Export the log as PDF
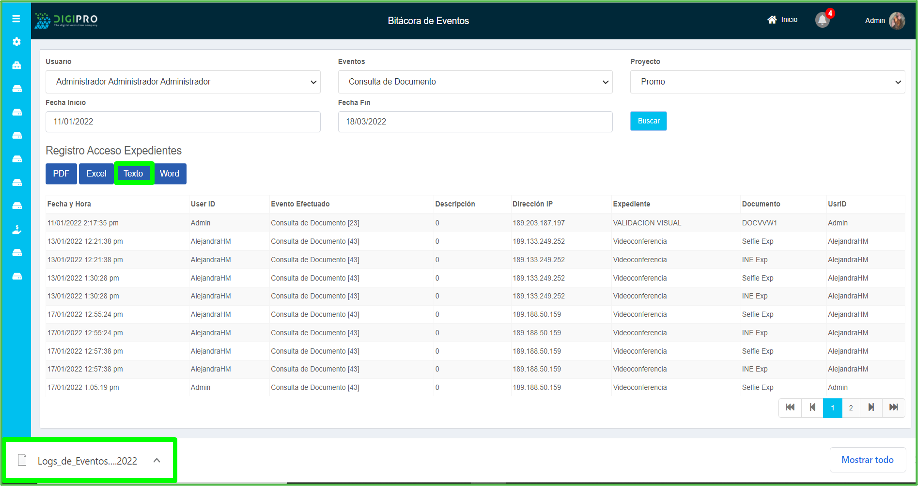Image resolution: width=918 pixels, height=486 pixels. tap(61, 174)
